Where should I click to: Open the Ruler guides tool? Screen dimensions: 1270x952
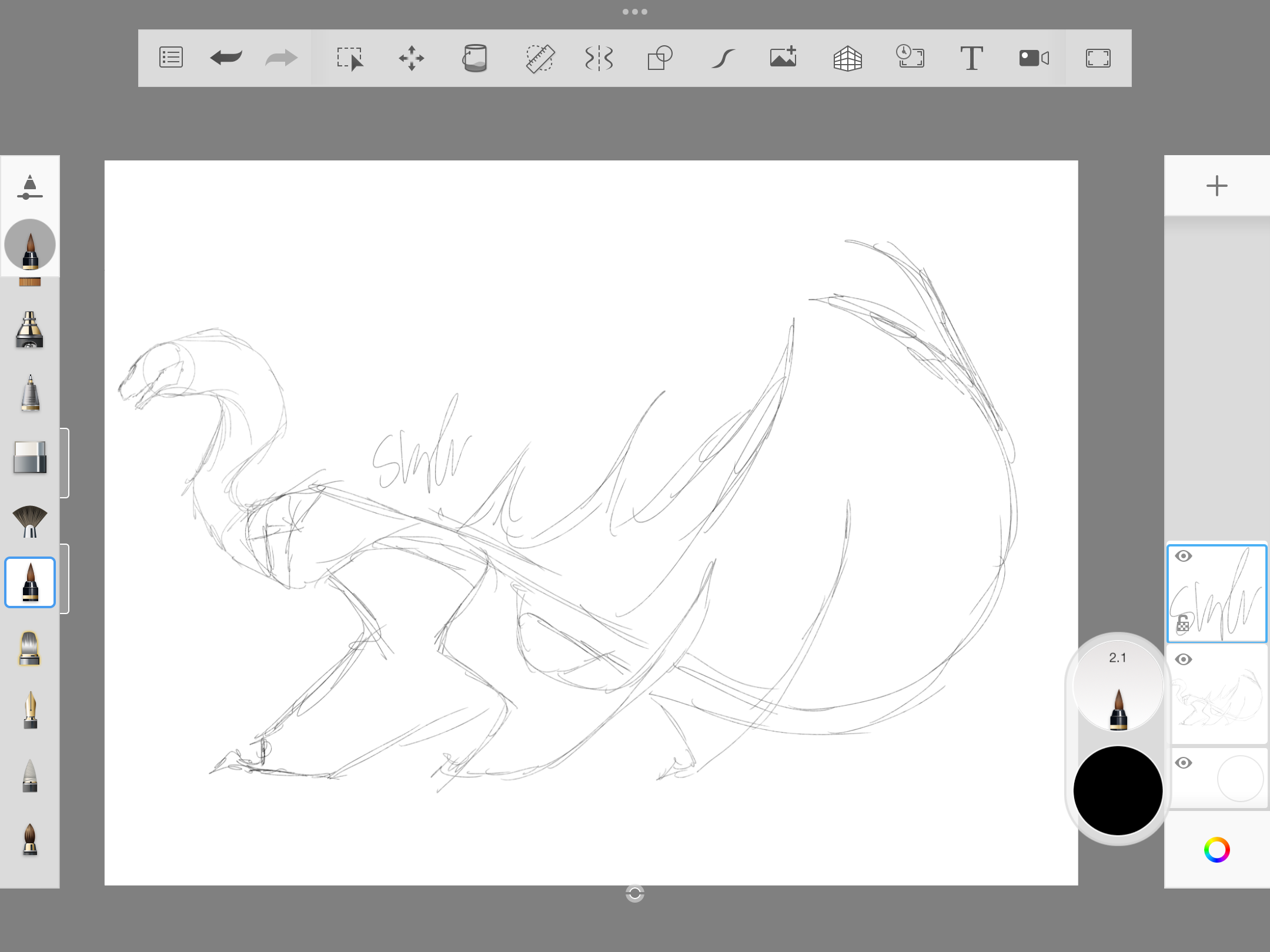(x=540, y=58)
